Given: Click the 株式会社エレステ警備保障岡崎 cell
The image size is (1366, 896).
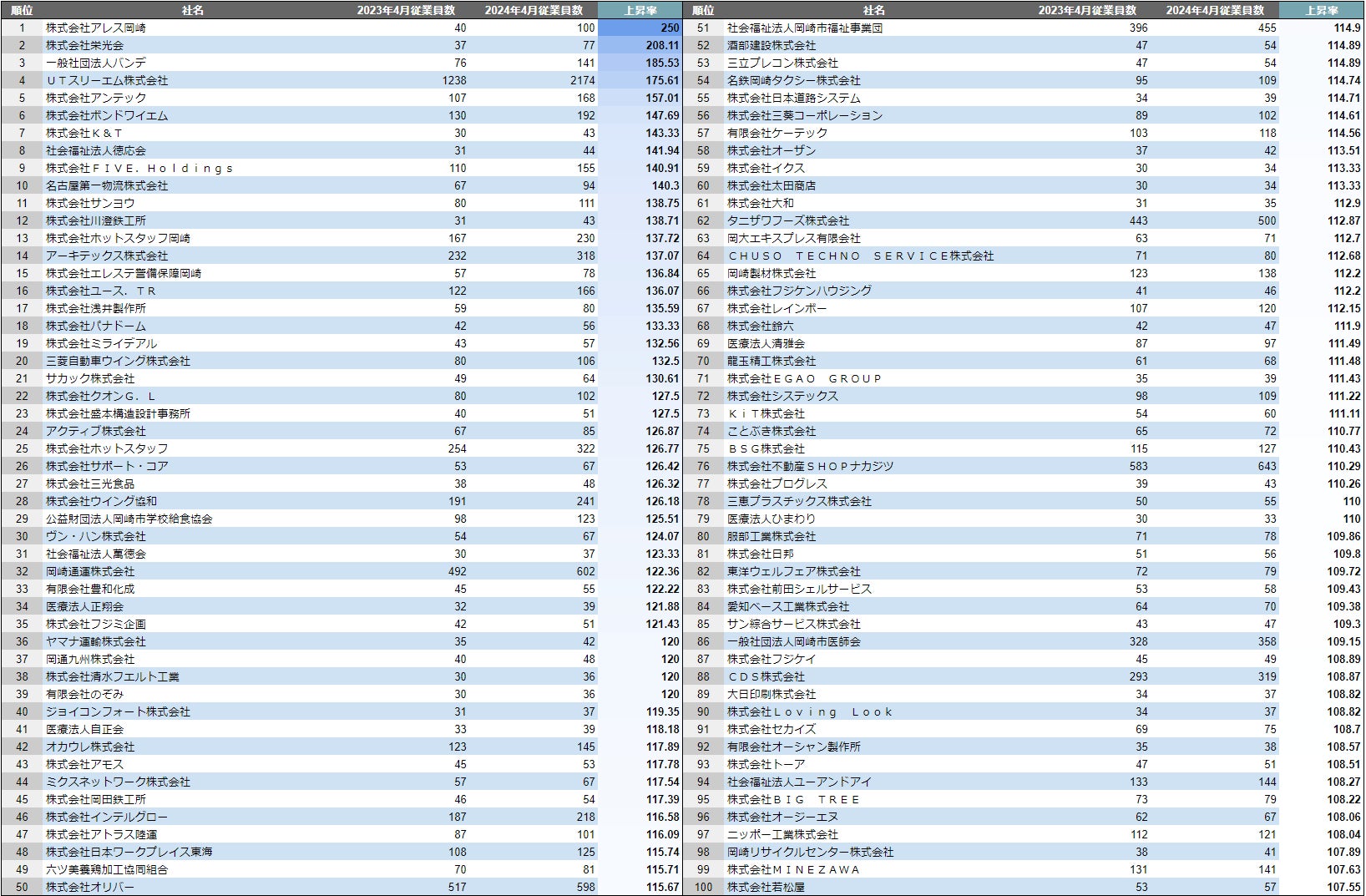Looking at the screenshot, I should (124, 273).
